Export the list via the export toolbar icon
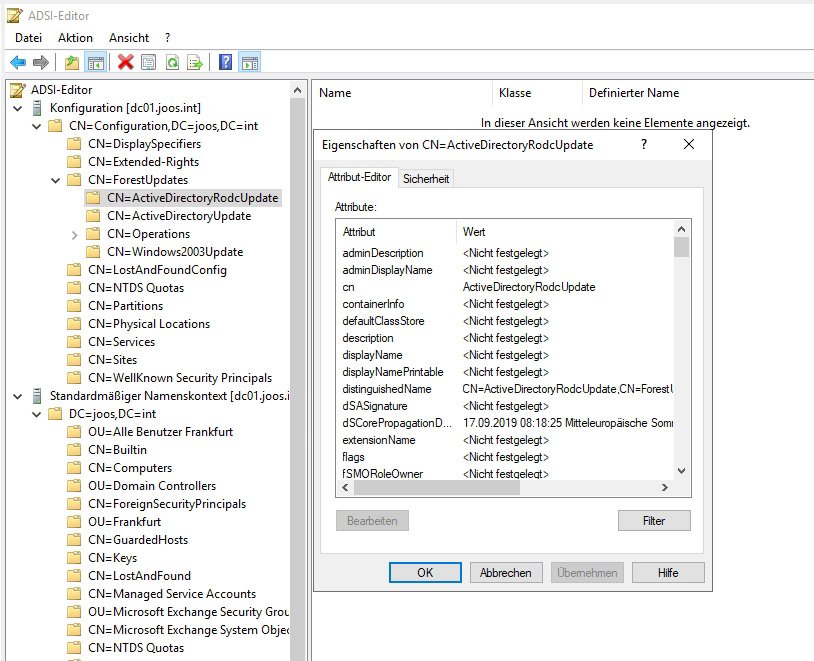 tap(194, 62)
